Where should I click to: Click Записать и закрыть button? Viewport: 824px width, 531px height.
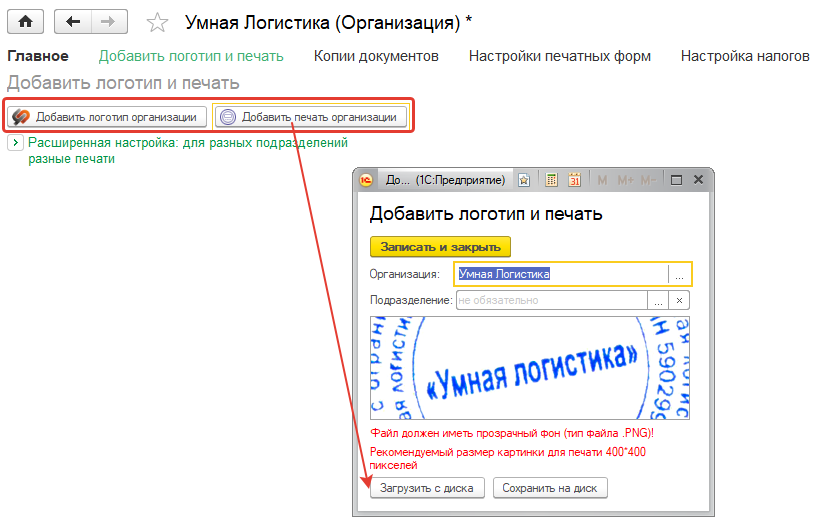click(440, 247)
